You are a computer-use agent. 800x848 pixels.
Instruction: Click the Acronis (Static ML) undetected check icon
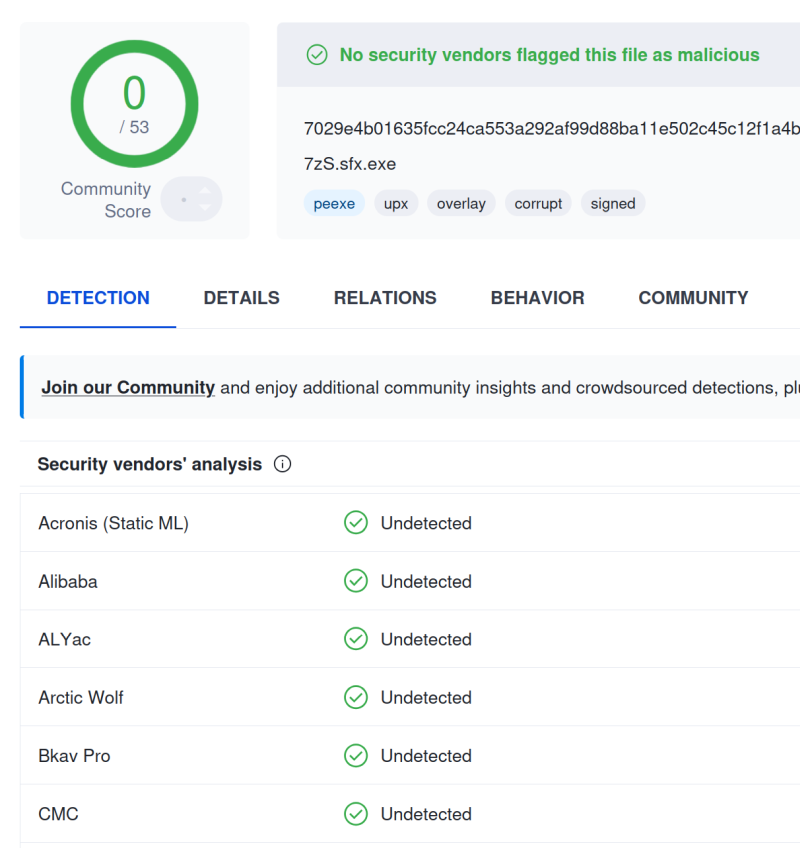click(x=356, y=522)
